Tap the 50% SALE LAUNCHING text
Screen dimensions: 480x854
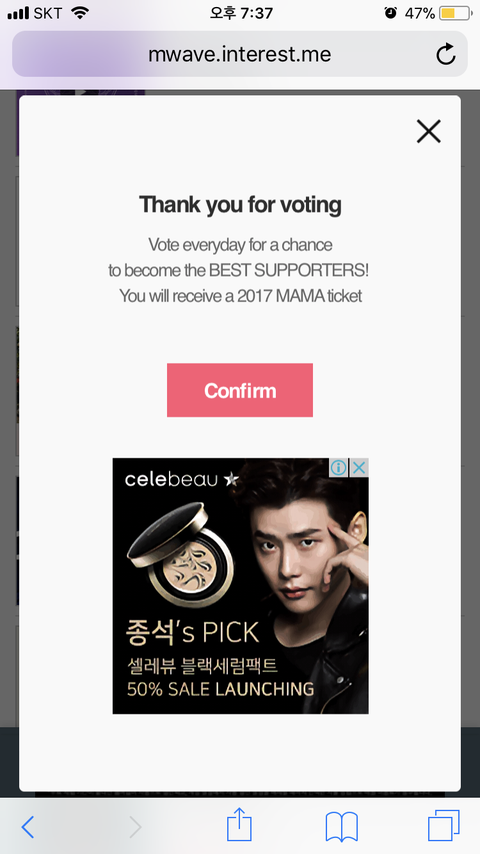click(221, 689)
